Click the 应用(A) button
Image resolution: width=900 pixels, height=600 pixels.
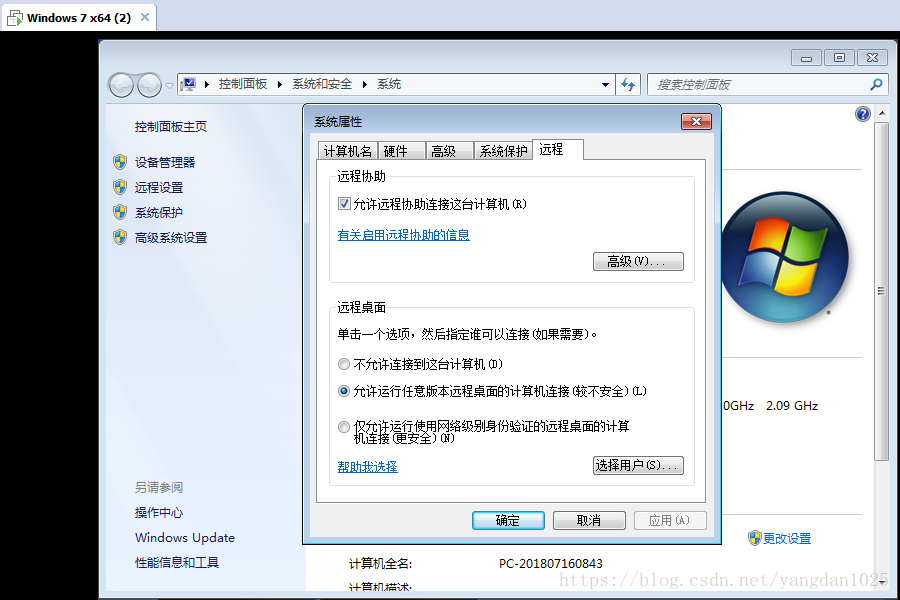(x=670, y=520)
